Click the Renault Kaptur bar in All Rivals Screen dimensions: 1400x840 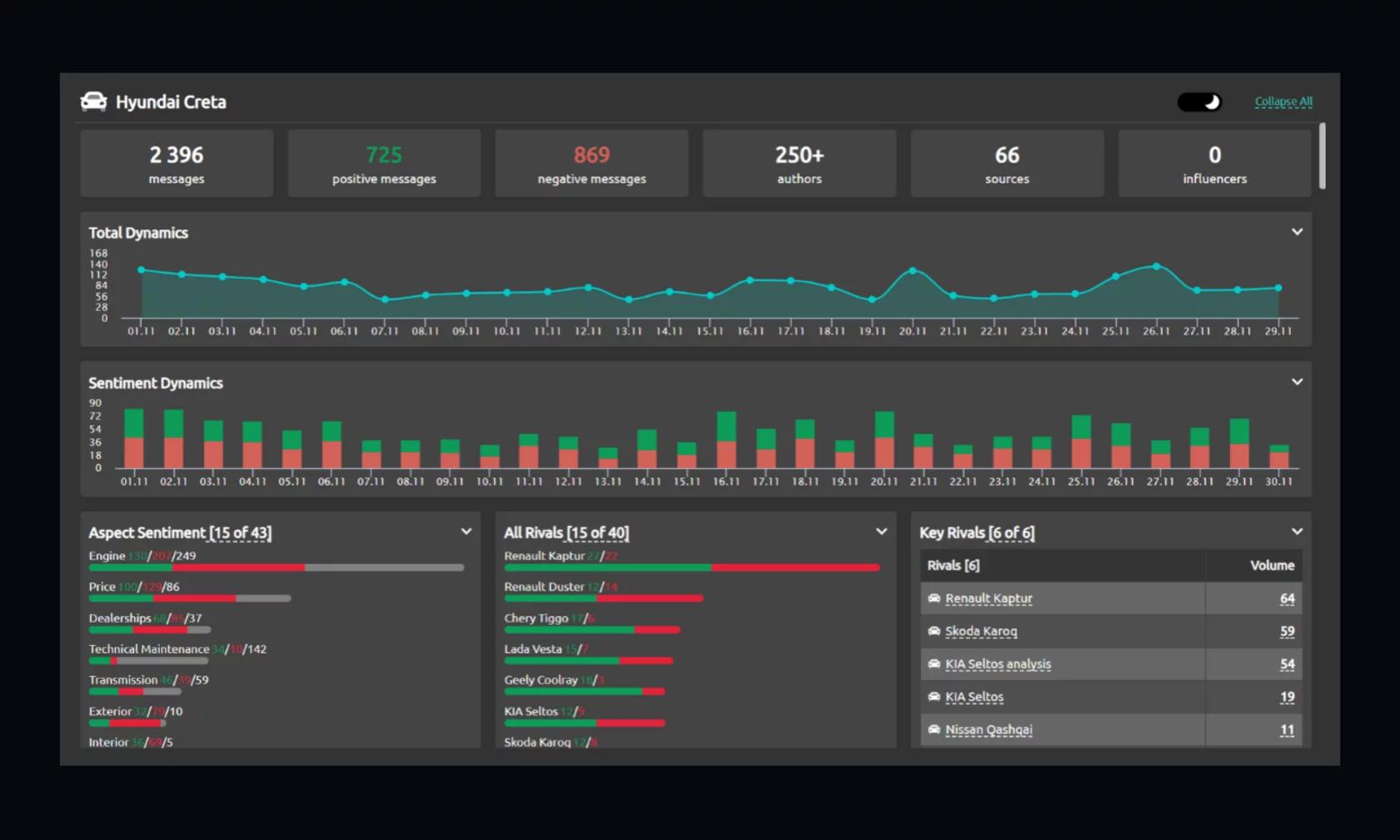pos(692,567)
